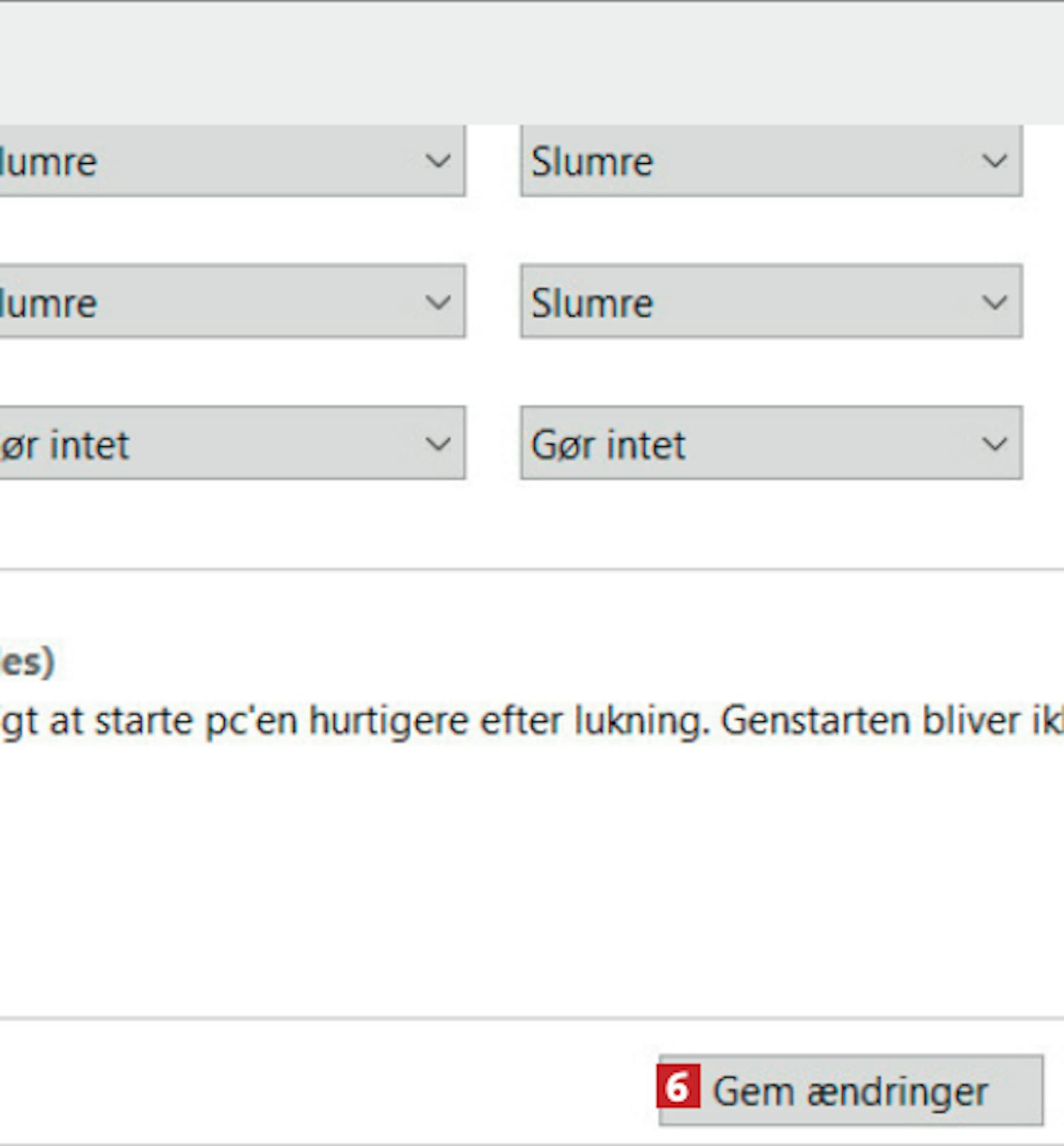Click the chevron arrow of the right Gør intet box
Screen dimensions: 1064x1146
[994, 445]
